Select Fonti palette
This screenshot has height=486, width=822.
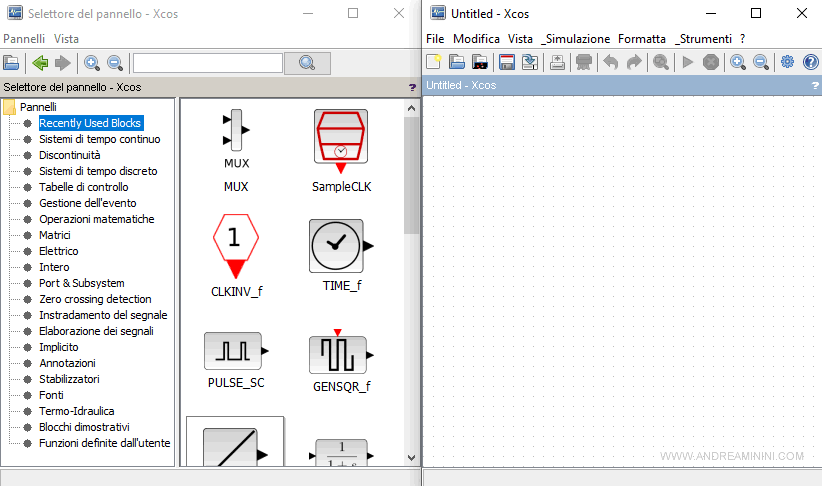point(51,395)
